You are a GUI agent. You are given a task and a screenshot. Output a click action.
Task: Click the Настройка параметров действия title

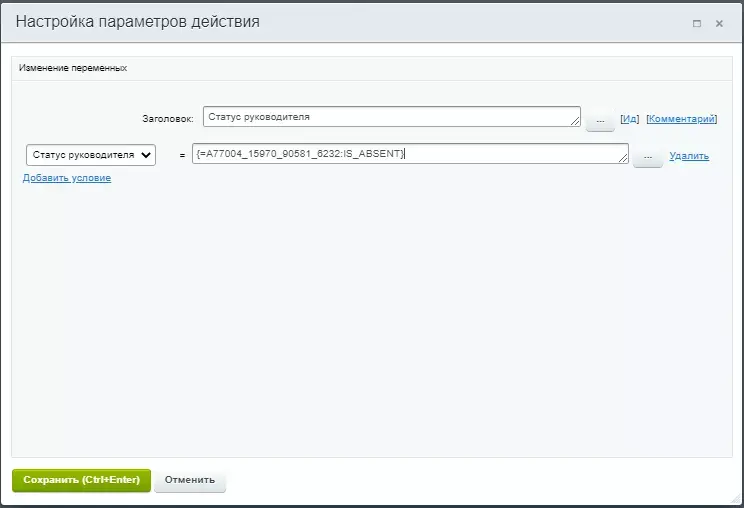[x=138, y=21]
